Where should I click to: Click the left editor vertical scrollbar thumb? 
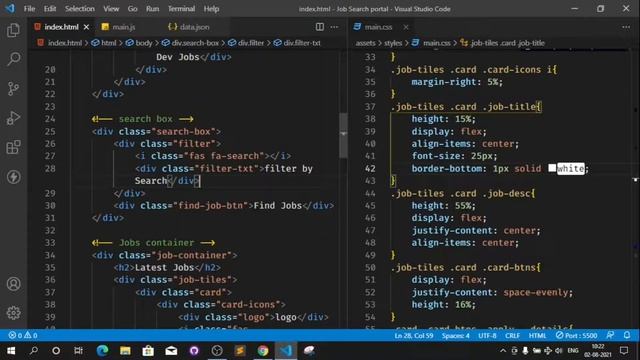(343, 135)
